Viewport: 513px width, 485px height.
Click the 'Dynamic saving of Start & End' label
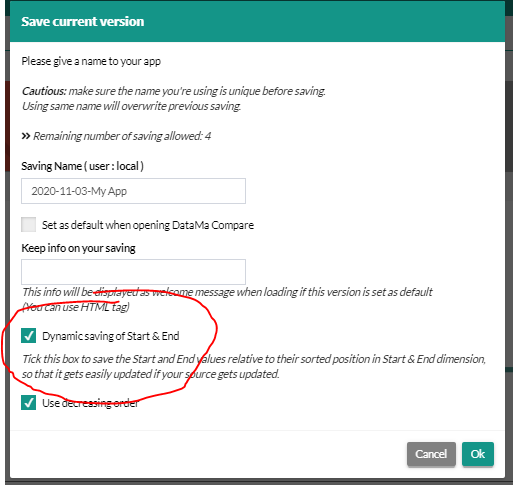(111, 336)
